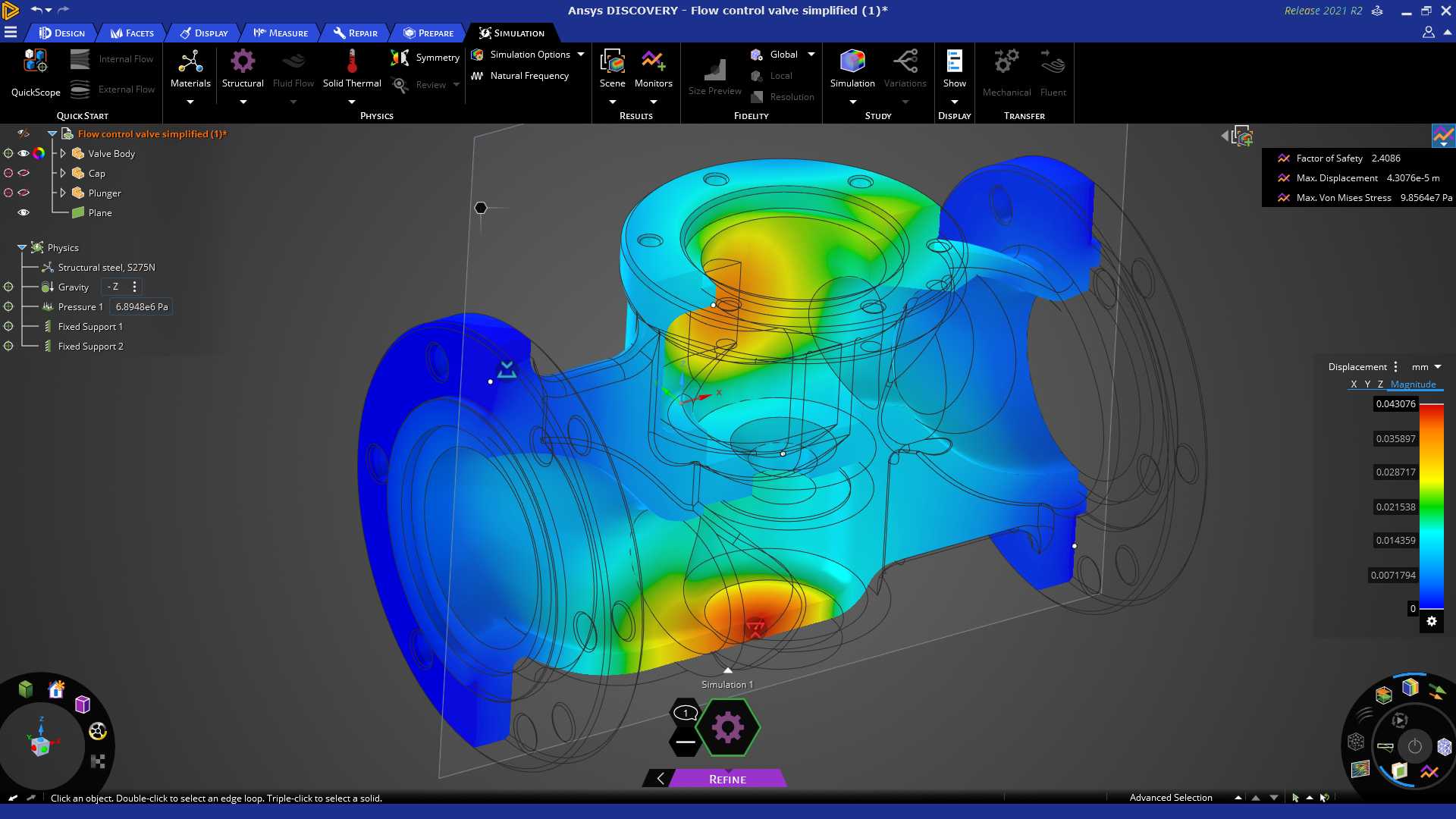Switch to the Display tab

pyautogui.click(x=204, y=33)
